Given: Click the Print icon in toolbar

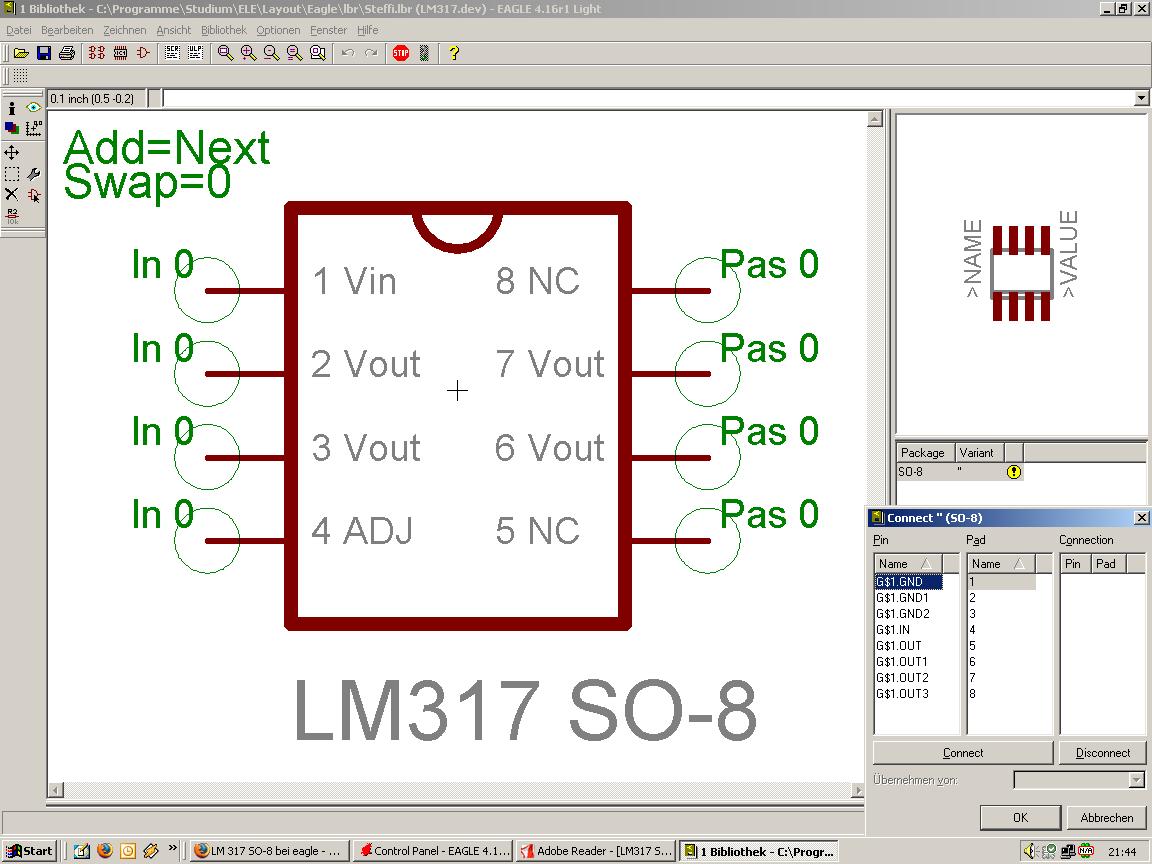Looking at the screenshot, I should click(x=67, y=53).
